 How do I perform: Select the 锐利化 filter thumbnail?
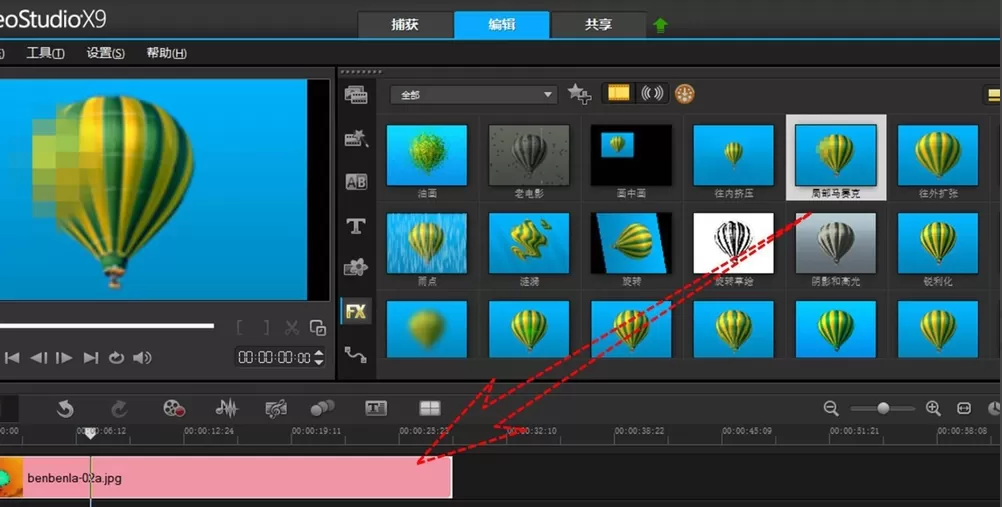938,244
